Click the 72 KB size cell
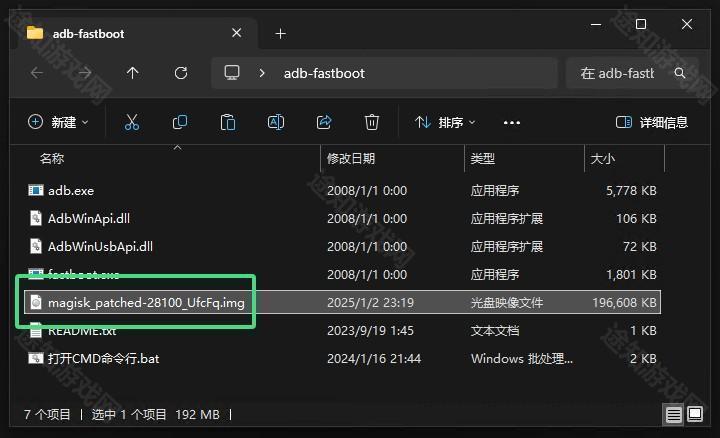 click(640, 247)
